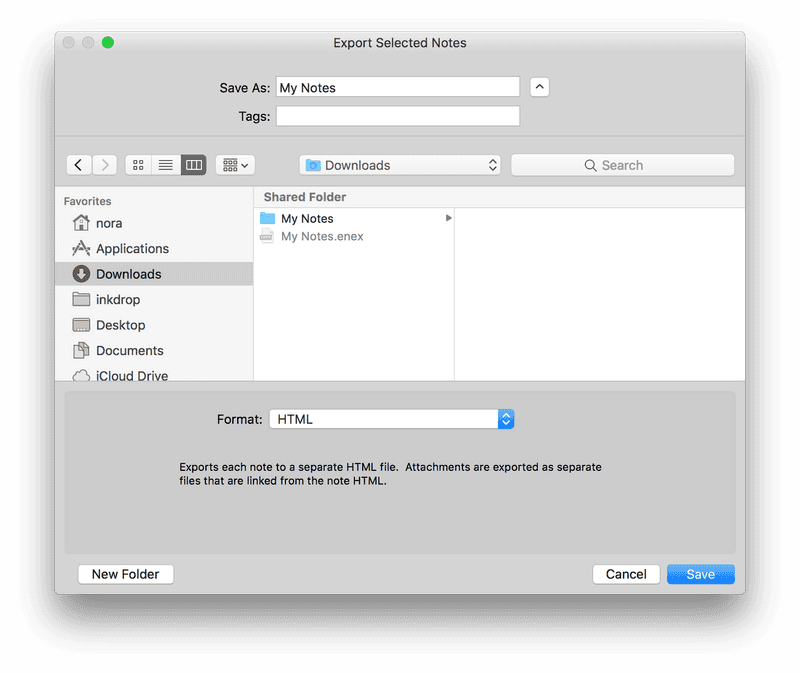Image resolution: width=800 pixels, height=673 pixels.
Task: Select the nora home folder
Action: click(x=106, y=222)
